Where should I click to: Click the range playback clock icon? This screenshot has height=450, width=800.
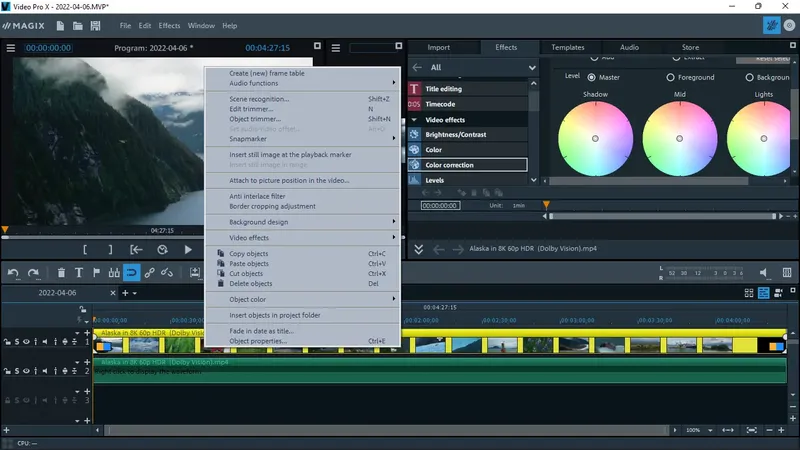(162, 249)
